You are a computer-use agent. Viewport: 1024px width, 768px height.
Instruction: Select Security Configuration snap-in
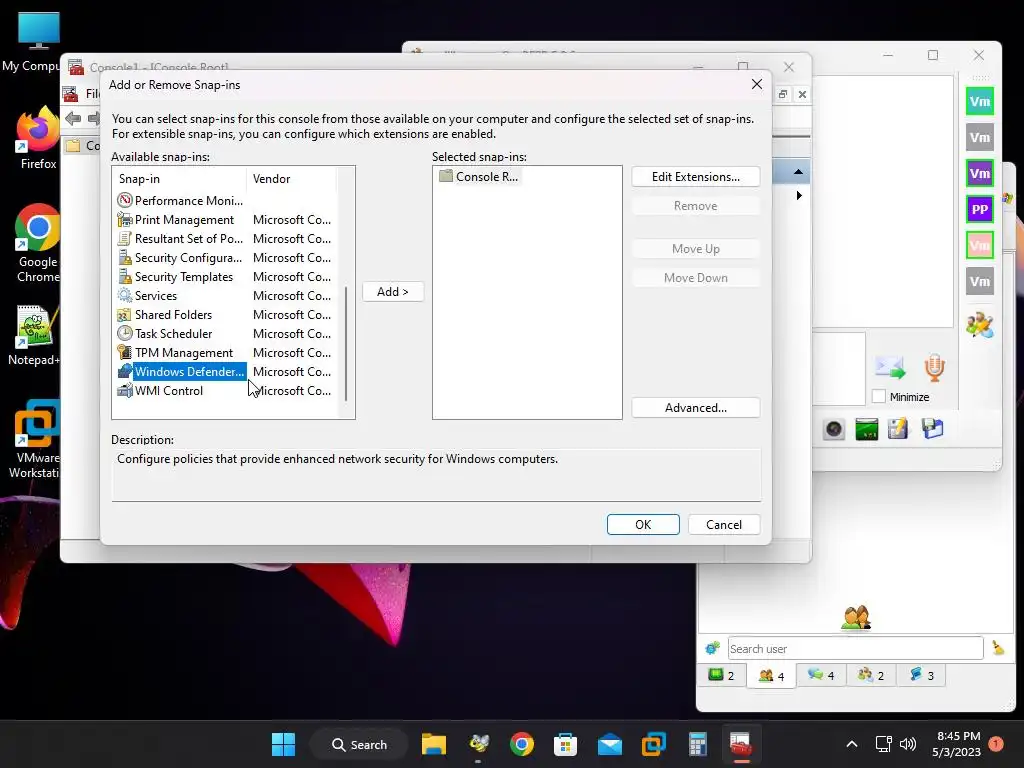click(225, 257)
